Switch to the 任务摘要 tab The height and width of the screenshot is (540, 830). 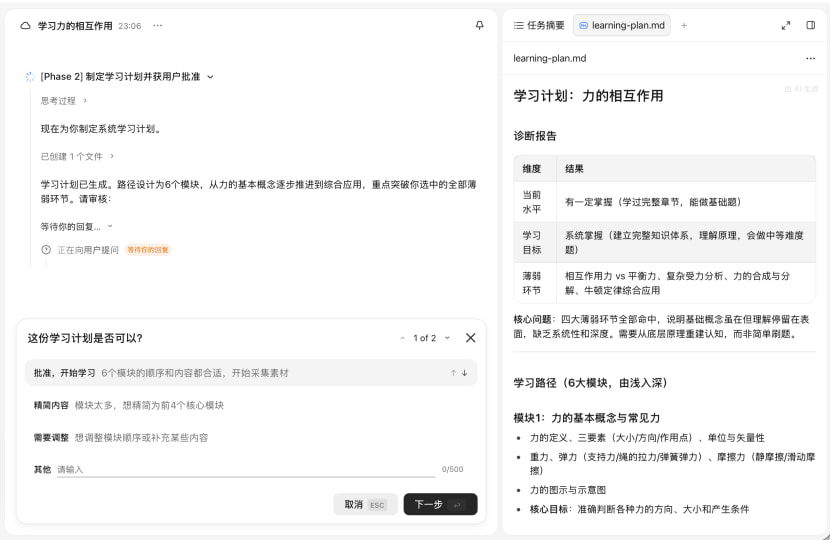(x=539, y=25)
